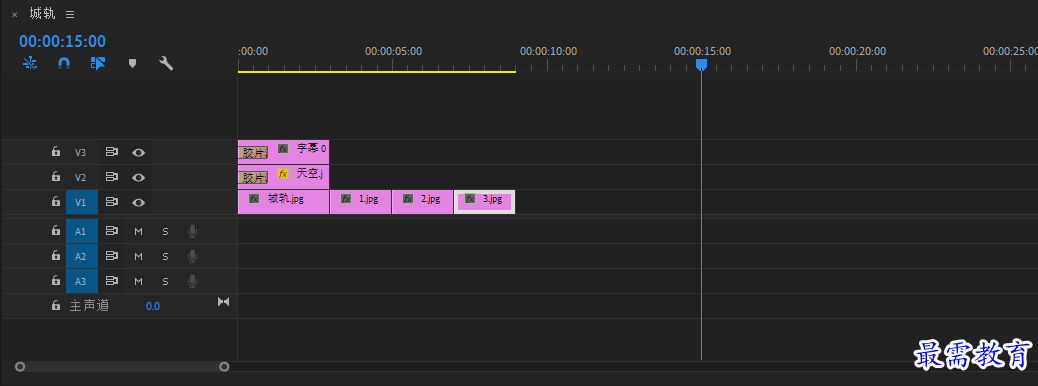Open the 城轨 sequence panel menu
This screenshot has width=1038, height=386.
(x=70, y=14)
